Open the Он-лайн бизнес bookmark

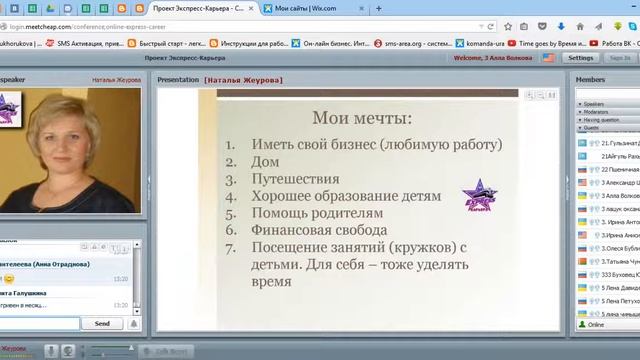(331, 43)
